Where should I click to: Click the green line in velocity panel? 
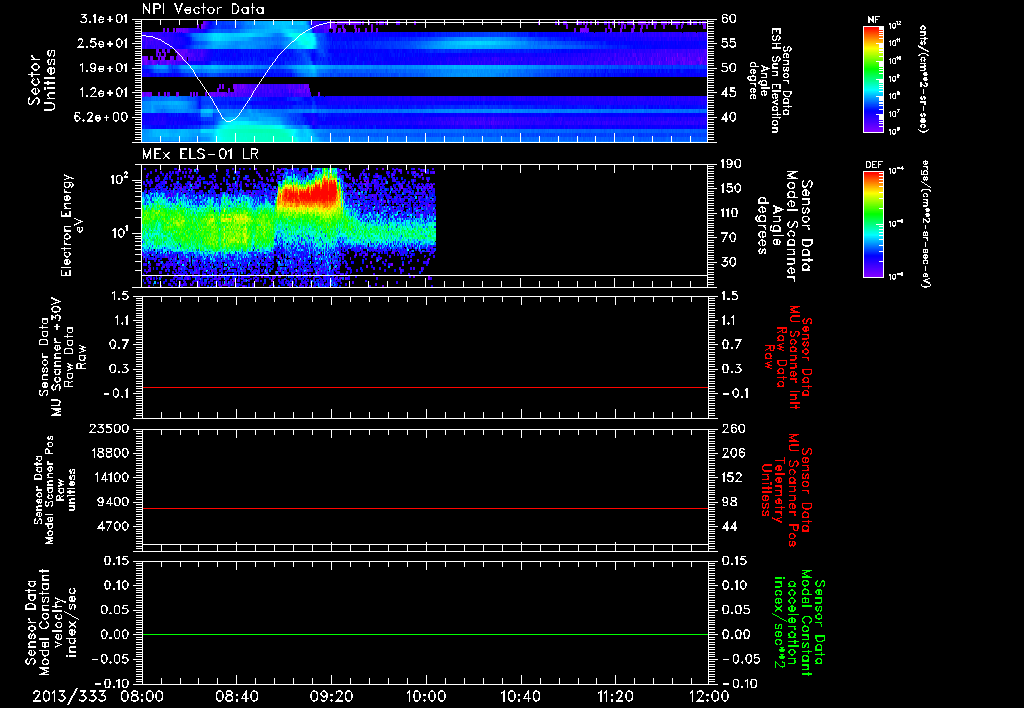click(424, 634)
